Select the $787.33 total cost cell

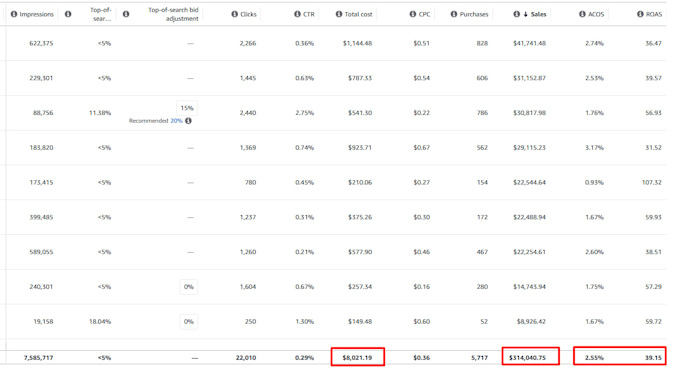[360, 78]
